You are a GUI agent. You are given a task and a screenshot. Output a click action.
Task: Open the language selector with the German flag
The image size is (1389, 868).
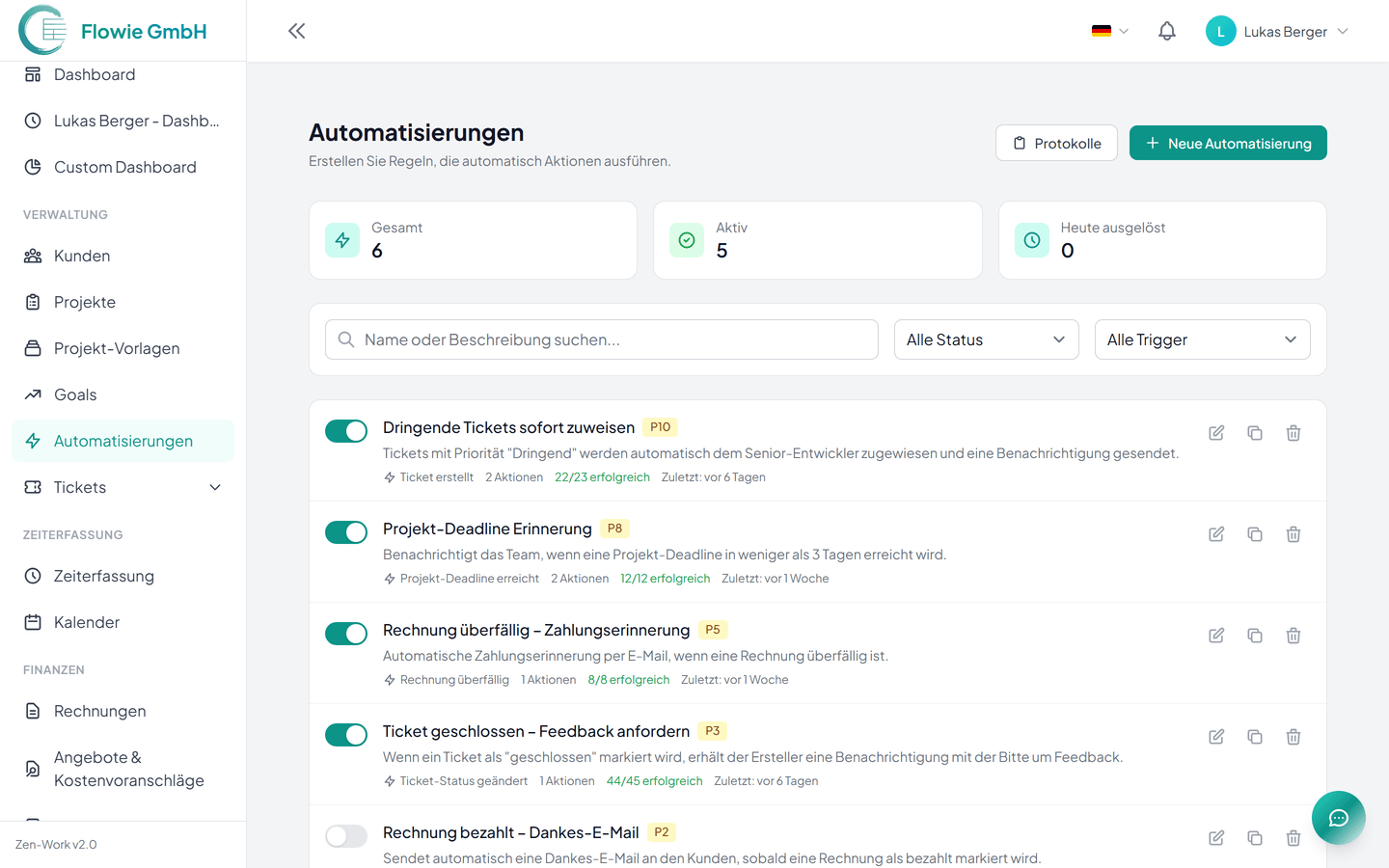pyautogui.click(x=1107, y=30)
